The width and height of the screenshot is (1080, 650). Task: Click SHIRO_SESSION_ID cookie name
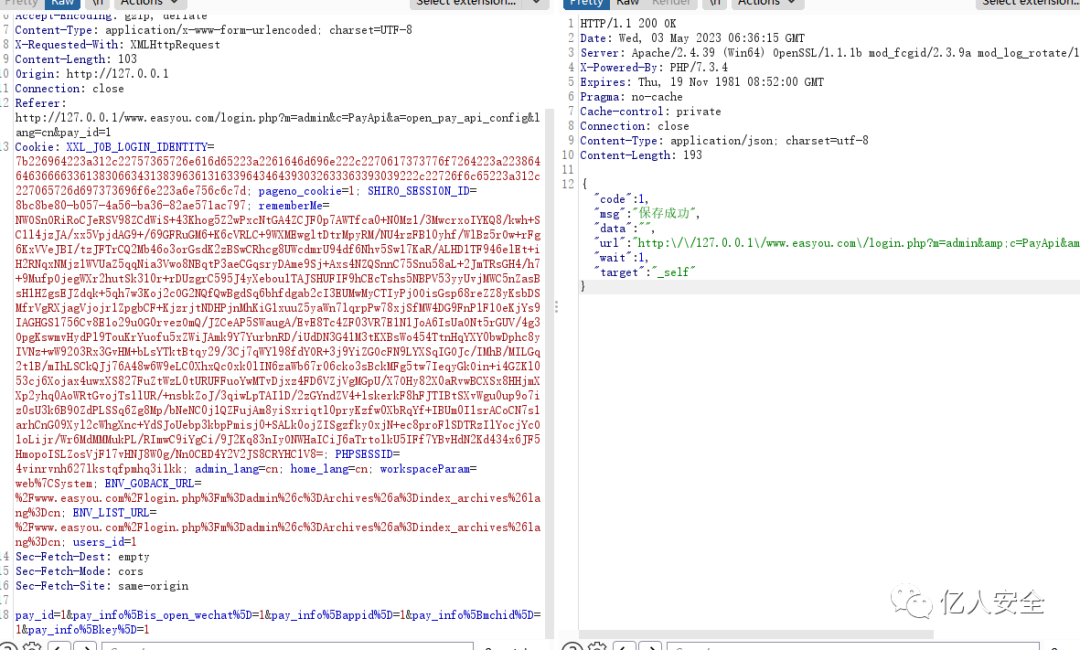(x=418, y=191)
